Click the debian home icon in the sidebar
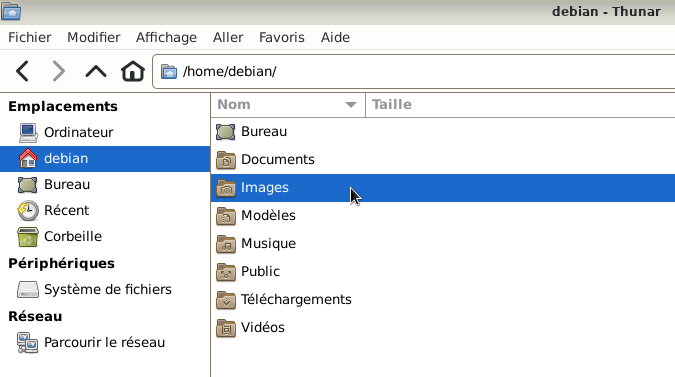Viewport: 675px width, 377px height. pos(28,158)
